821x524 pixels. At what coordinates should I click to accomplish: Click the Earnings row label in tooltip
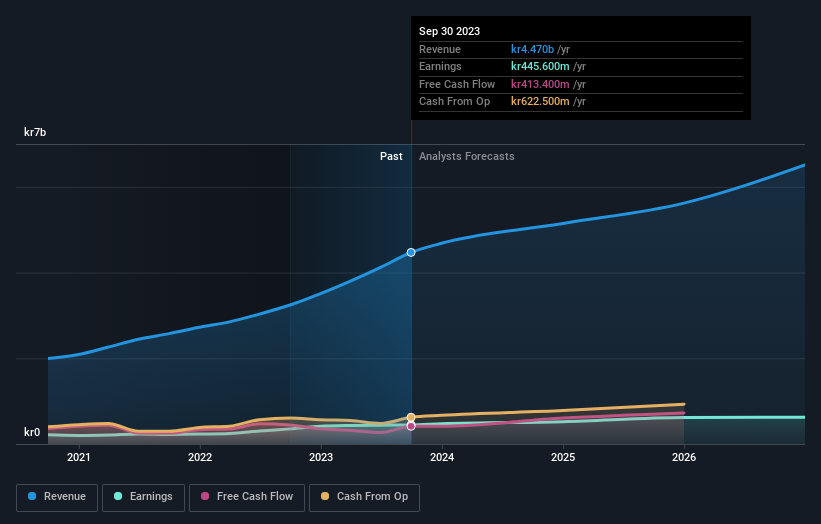click(x=440, y=66)
